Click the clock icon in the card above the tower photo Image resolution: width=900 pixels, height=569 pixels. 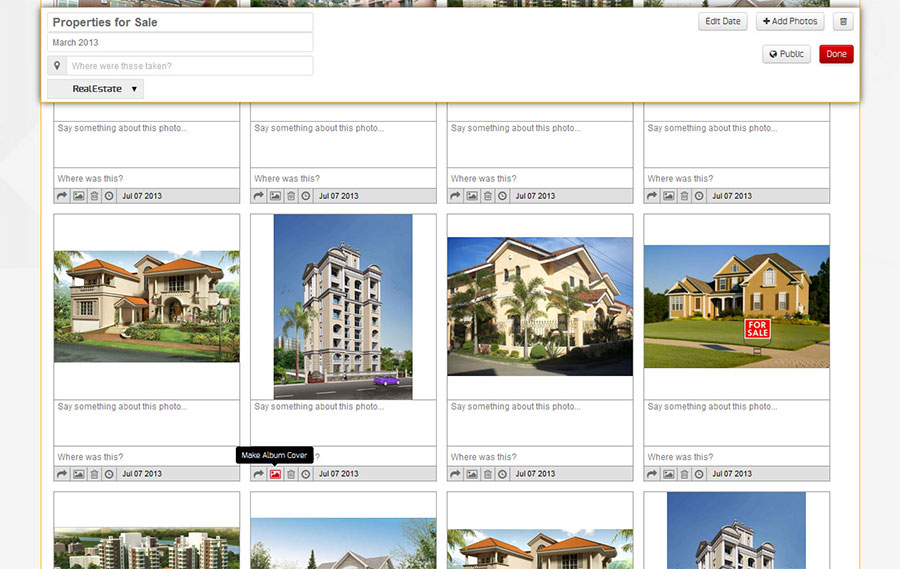(x=306, y=196)
